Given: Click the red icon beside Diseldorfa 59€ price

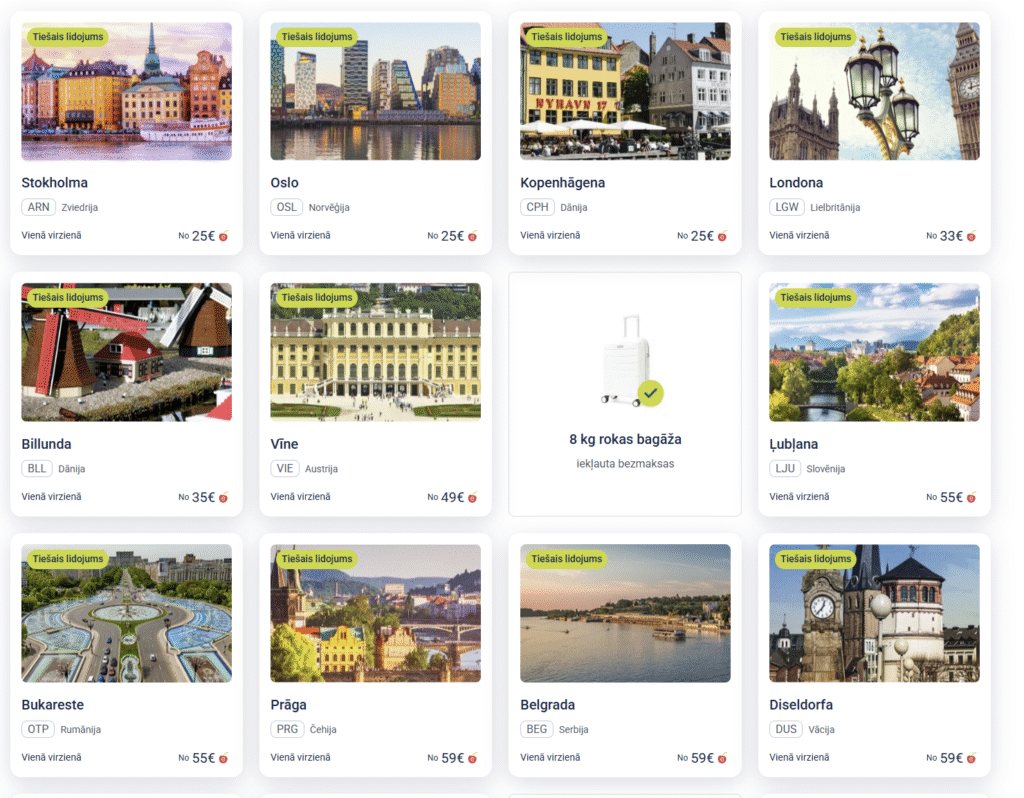Looking at the screenshot, I should click(x=971, y=758).
